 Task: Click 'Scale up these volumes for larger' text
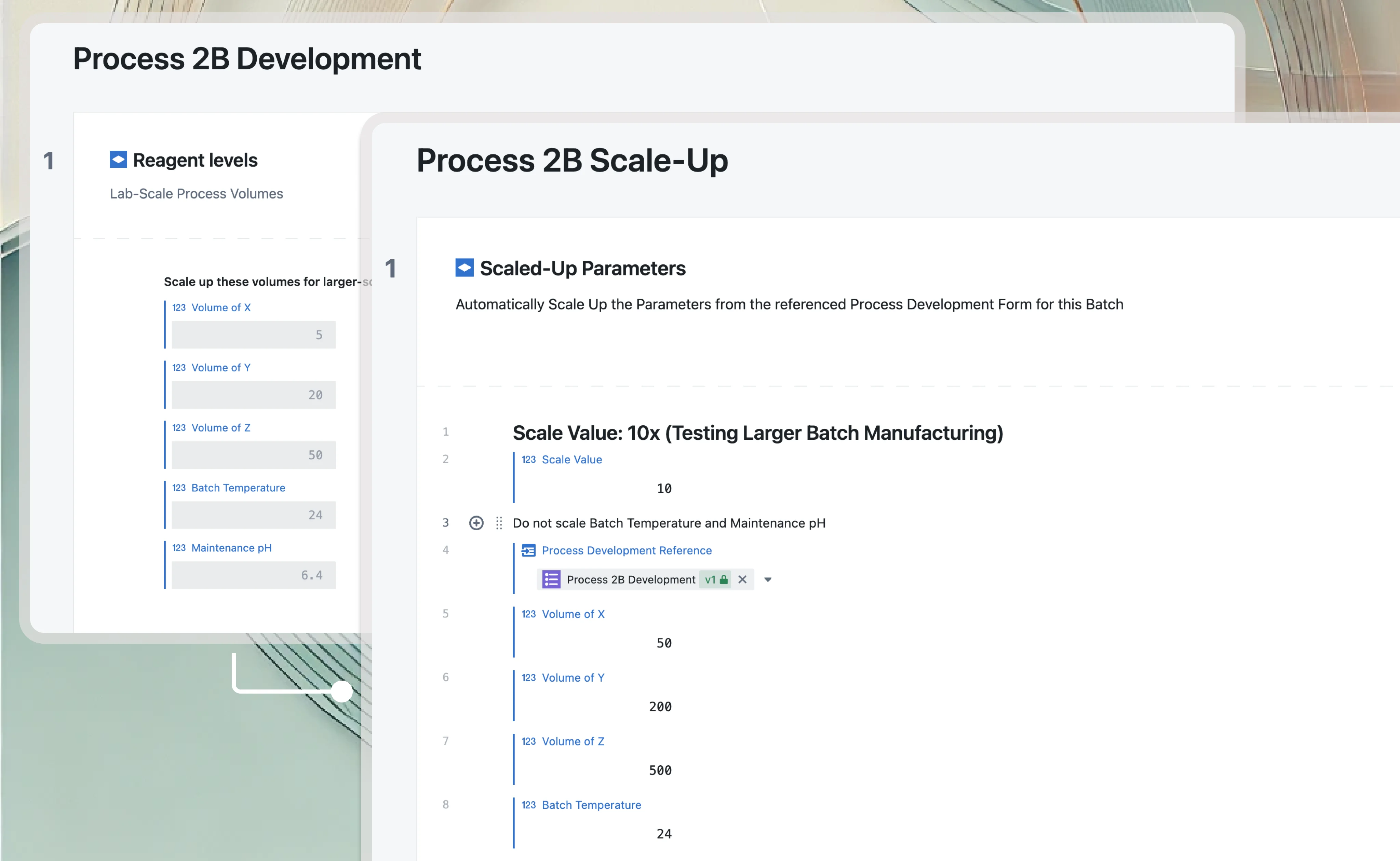tap(268, 281)
